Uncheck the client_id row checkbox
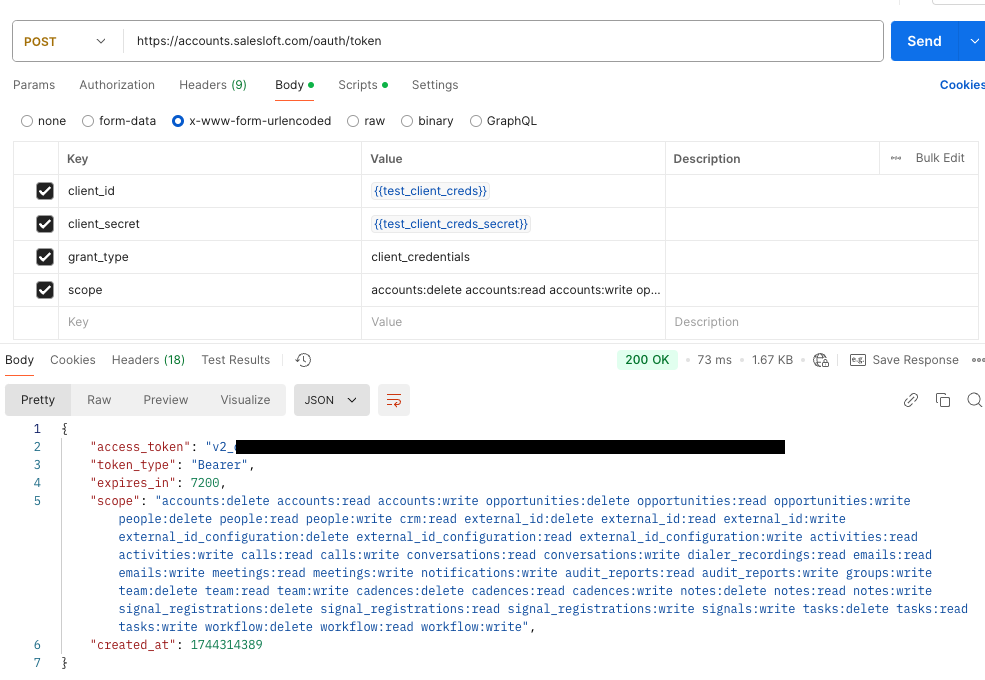The height and width of the screenshot is (680, 985). (x=45, y=191)
